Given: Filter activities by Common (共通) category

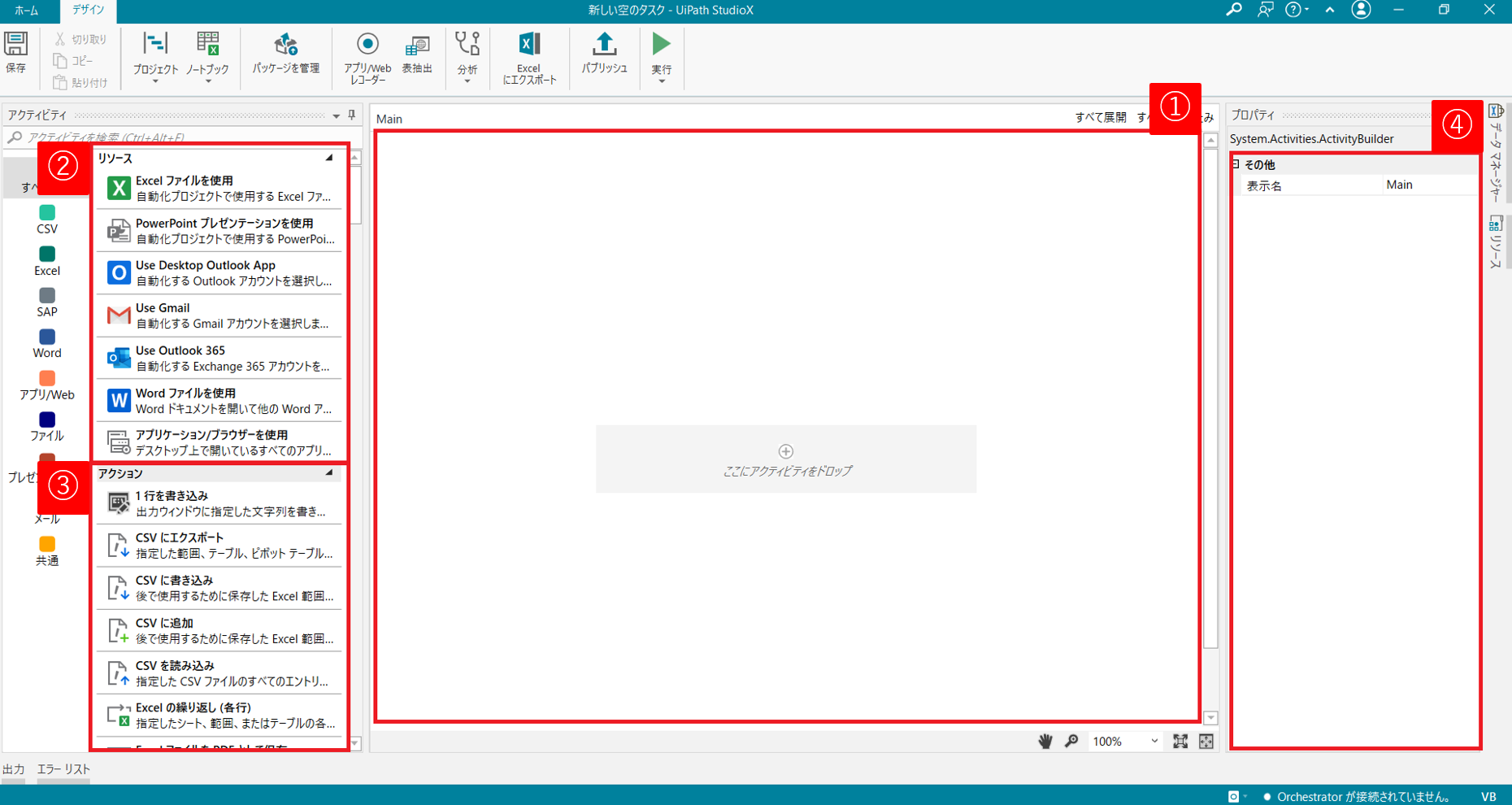Looking at the screenshot, I should [x=47, y=551].
